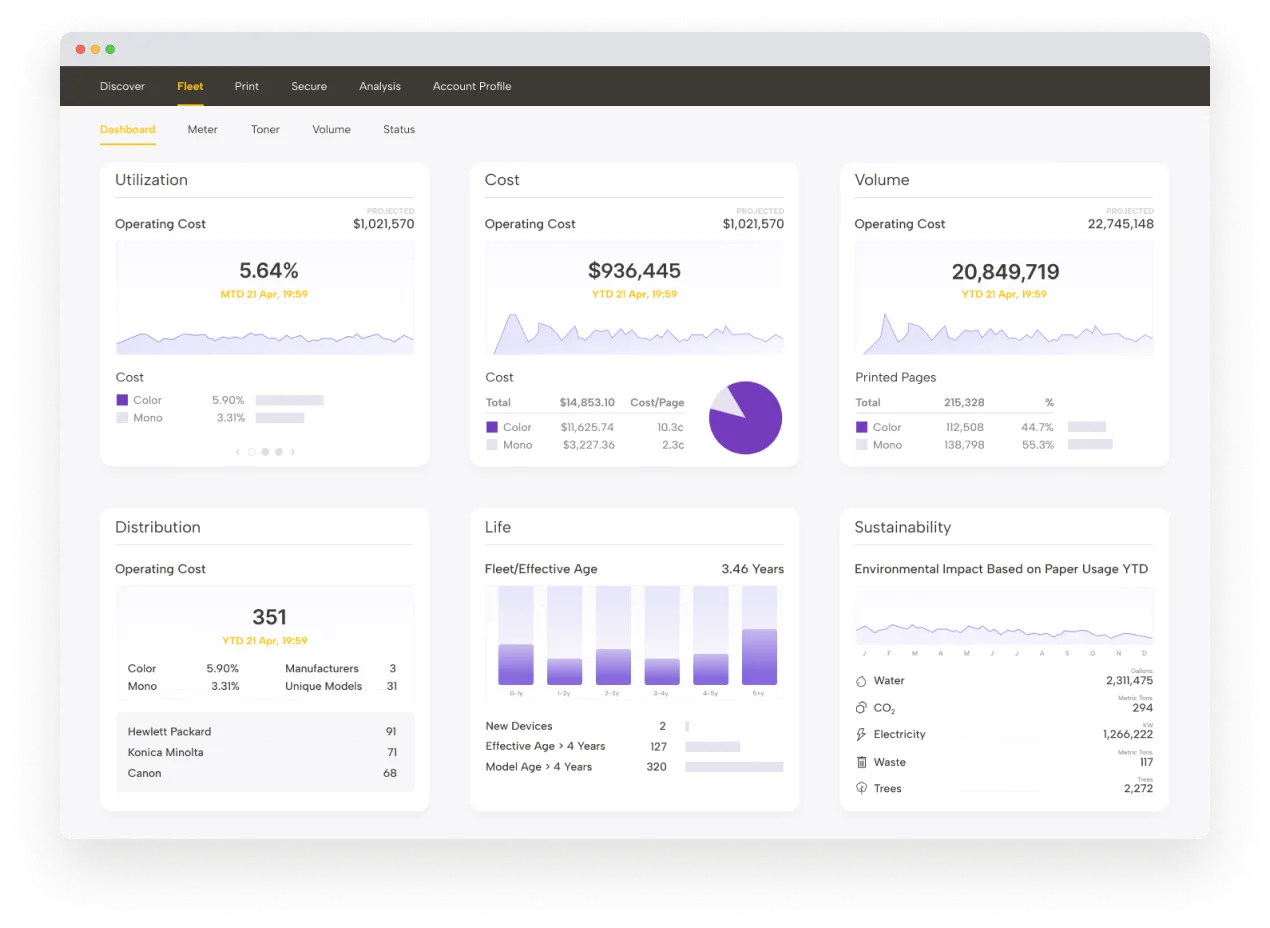The width and height of the screenshot is (1270, 928).
Task: Click the Waste bin icon
Action: pos(860,761)
